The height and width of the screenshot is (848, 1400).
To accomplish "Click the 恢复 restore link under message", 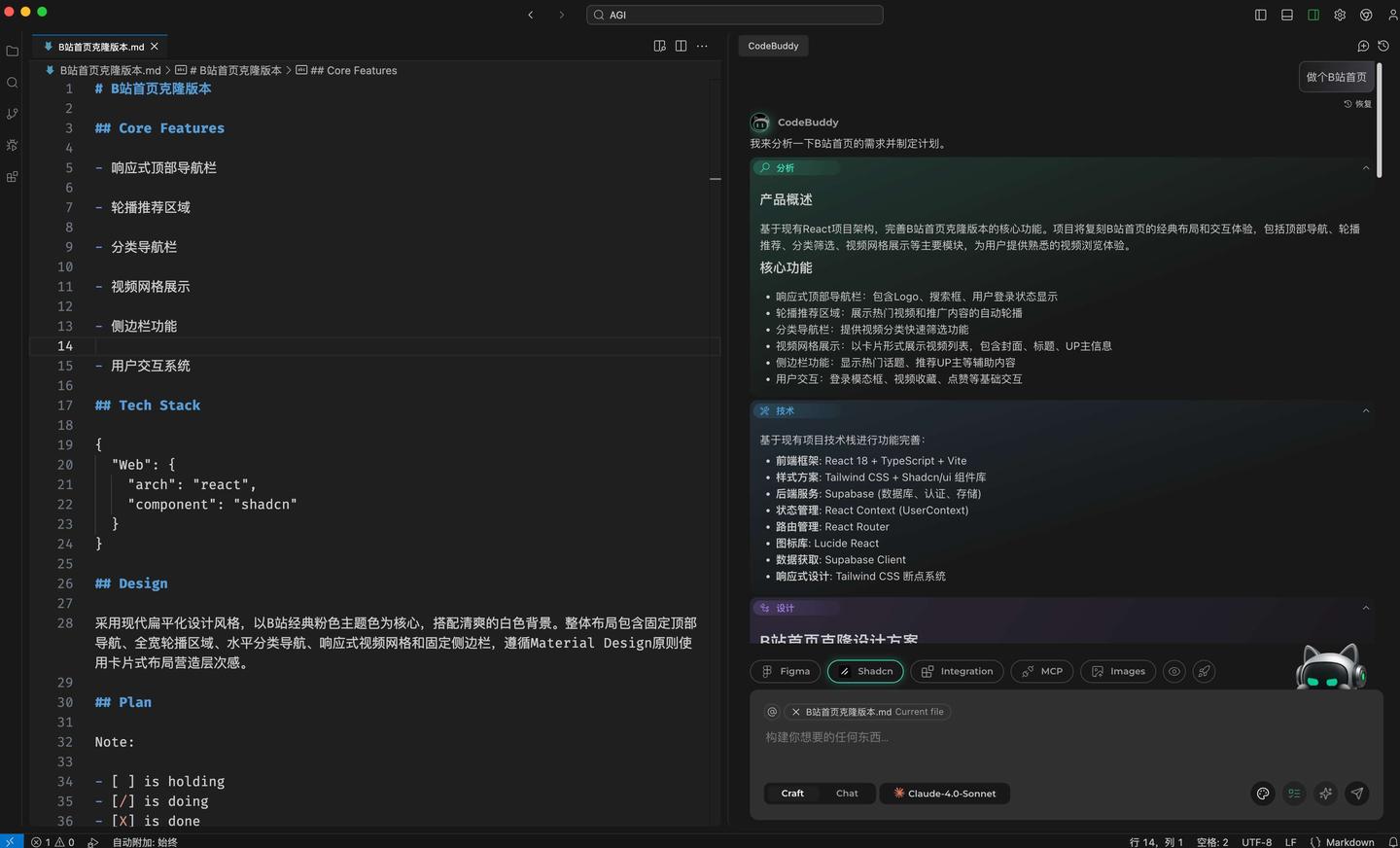I will [1358, 104].
